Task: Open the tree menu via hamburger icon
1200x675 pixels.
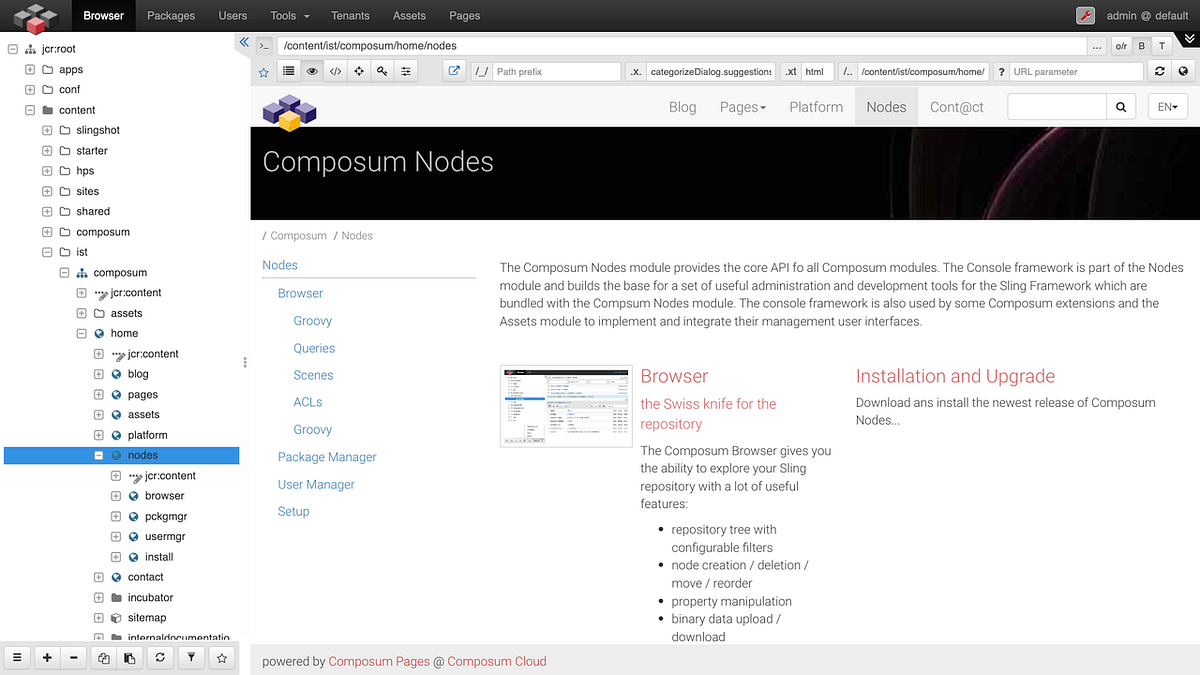Action: coord(17,657)
